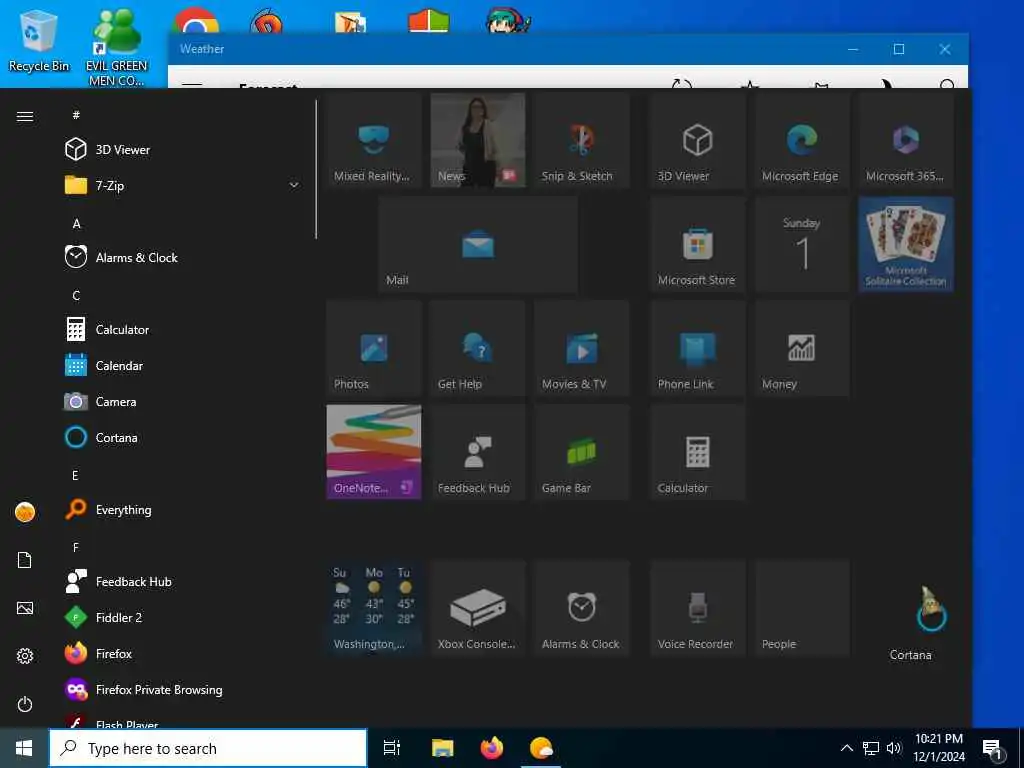Open the Feedback Hub tile
Image resolution: width=1024 pixels, height=768 pixels.
(478, 452)
